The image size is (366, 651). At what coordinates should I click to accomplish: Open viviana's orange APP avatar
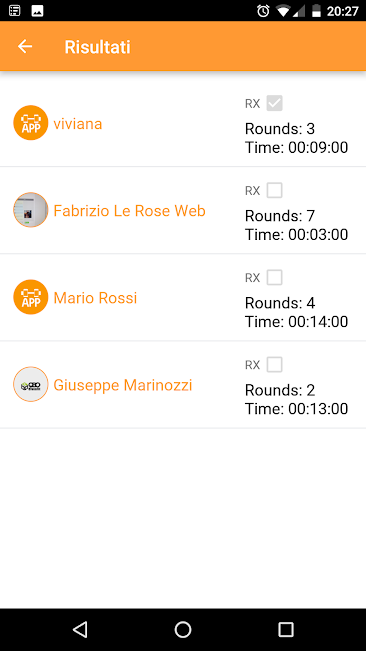(31, 123)
